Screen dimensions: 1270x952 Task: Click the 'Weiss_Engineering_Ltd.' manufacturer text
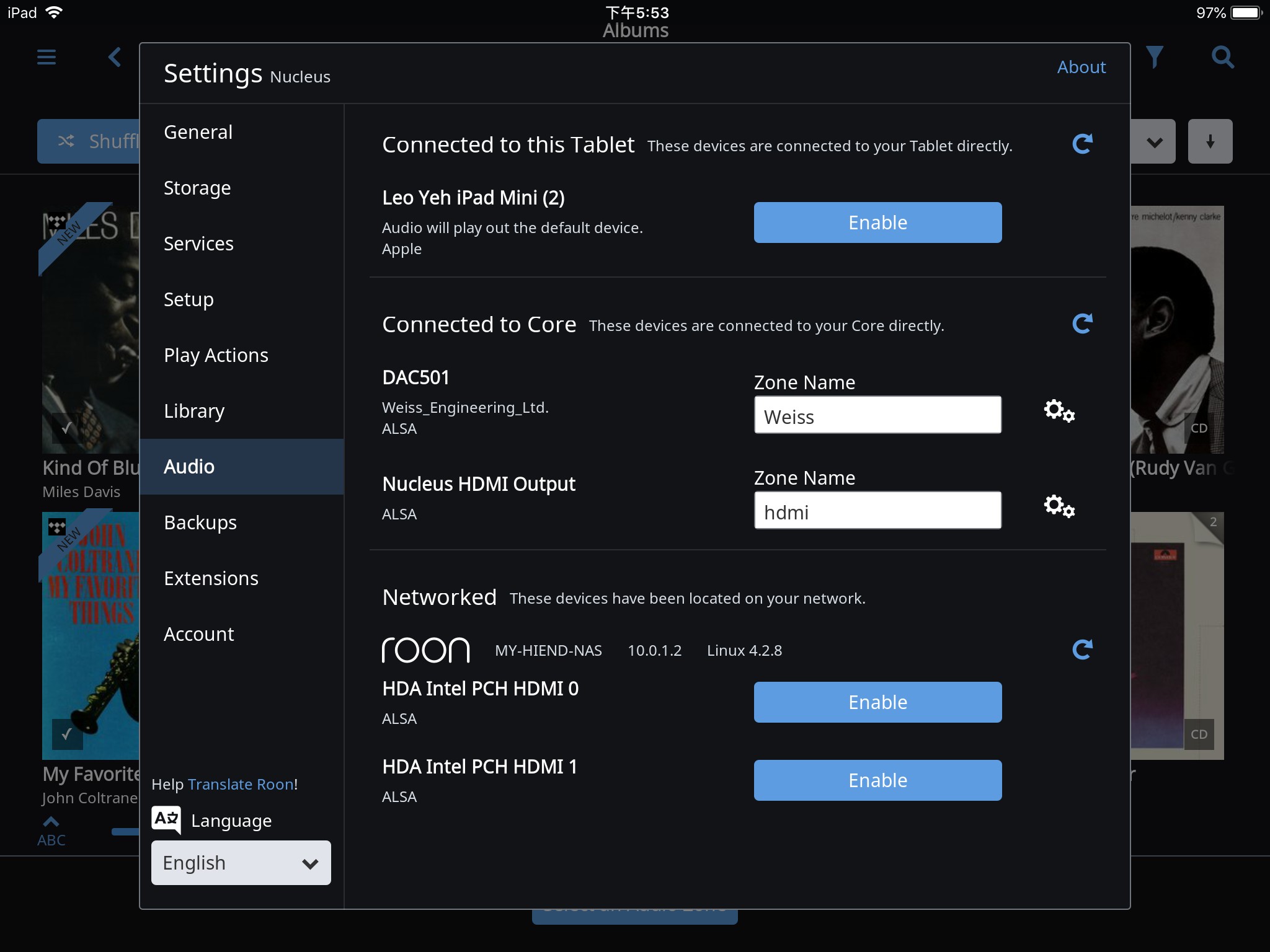465,407
